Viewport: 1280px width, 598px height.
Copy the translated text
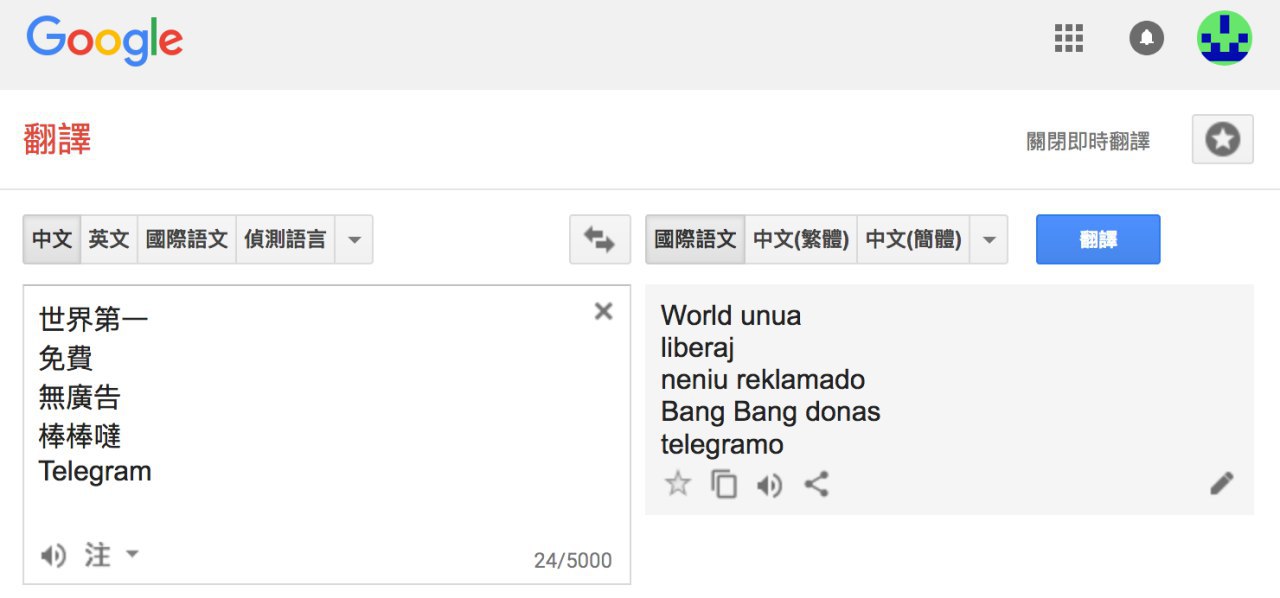tap(724, 485)
